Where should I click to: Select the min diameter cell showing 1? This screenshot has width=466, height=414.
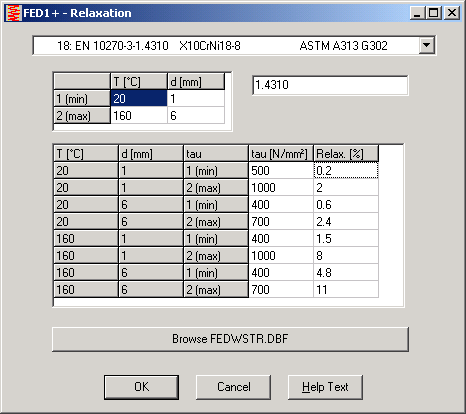click(196, 98)
